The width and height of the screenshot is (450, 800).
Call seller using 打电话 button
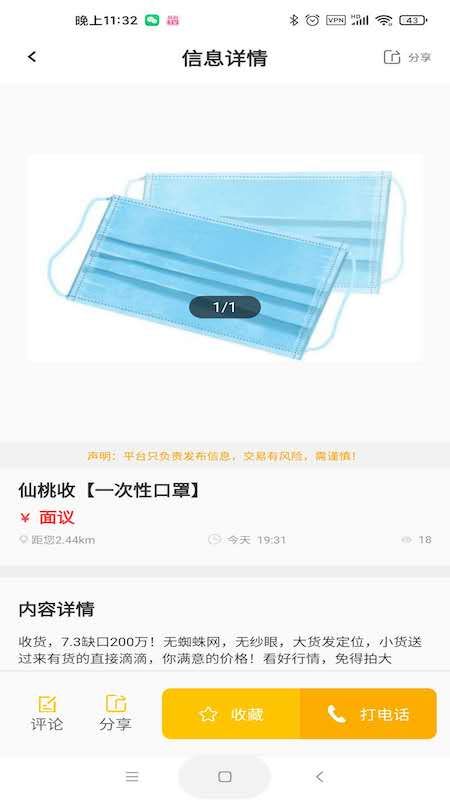click(x=368, y=714)
